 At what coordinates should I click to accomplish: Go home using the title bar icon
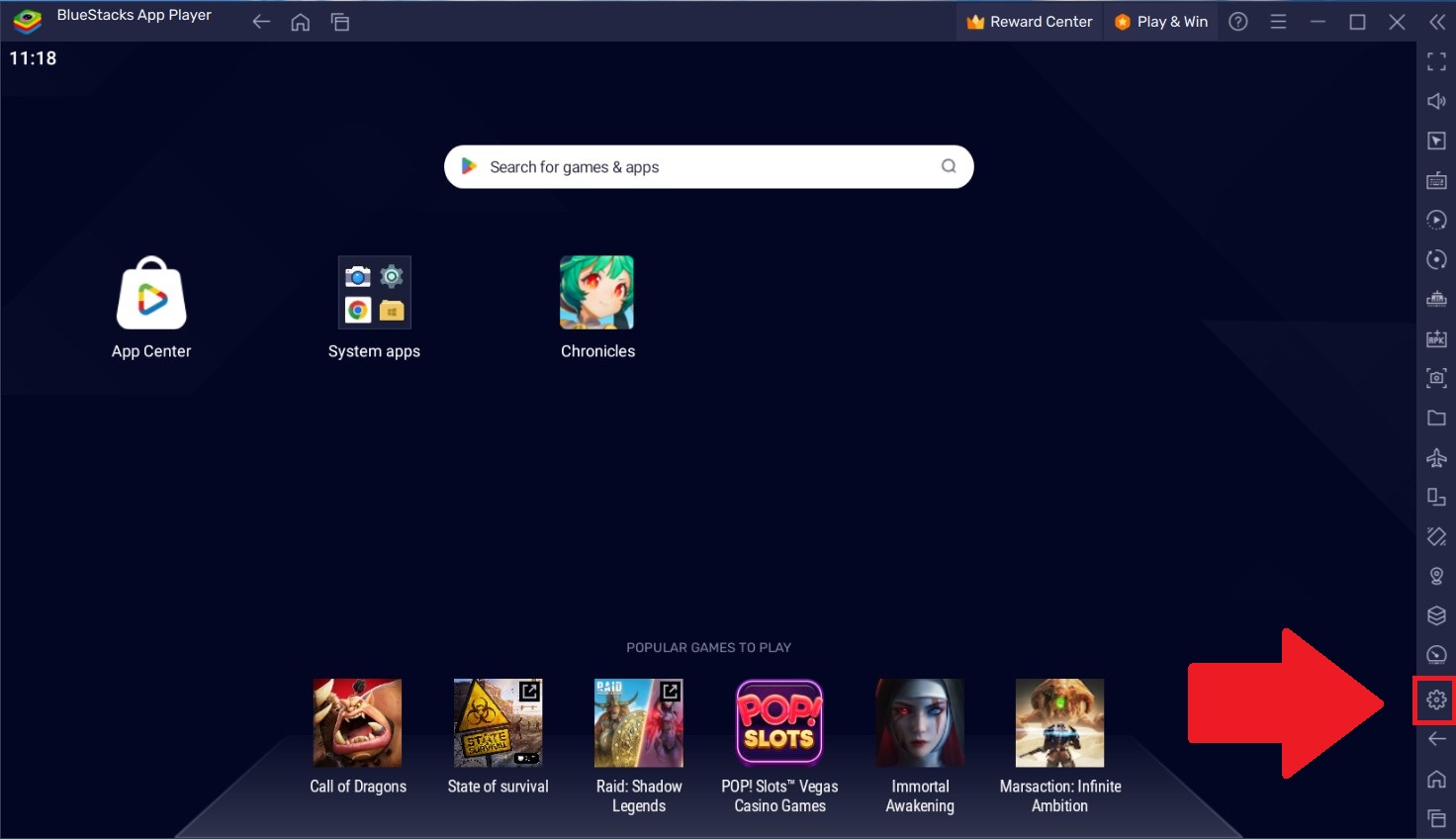click(x=301, y=22)
